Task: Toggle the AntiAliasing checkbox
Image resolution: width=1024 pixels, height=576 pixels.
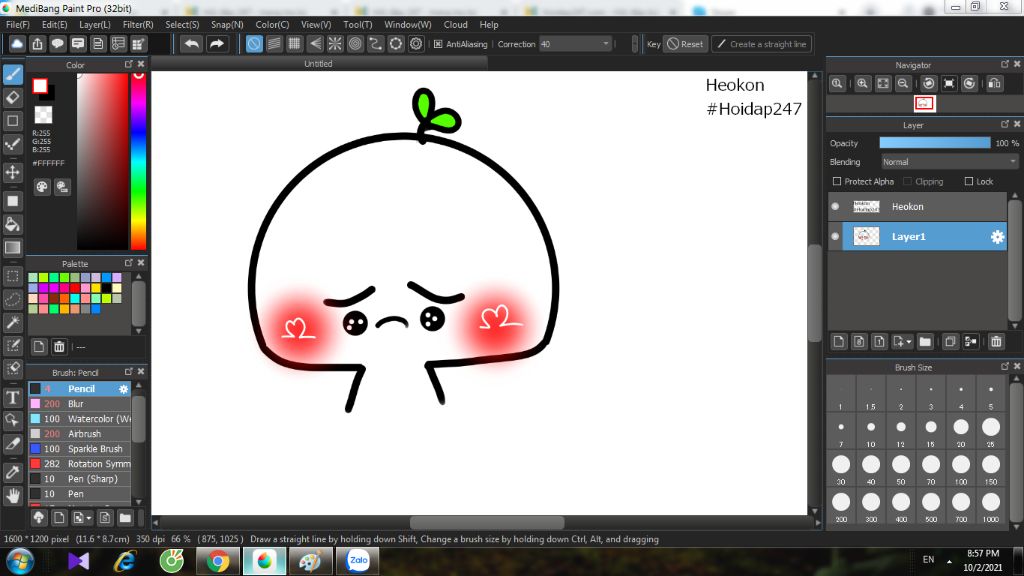Action: (438, 44)
